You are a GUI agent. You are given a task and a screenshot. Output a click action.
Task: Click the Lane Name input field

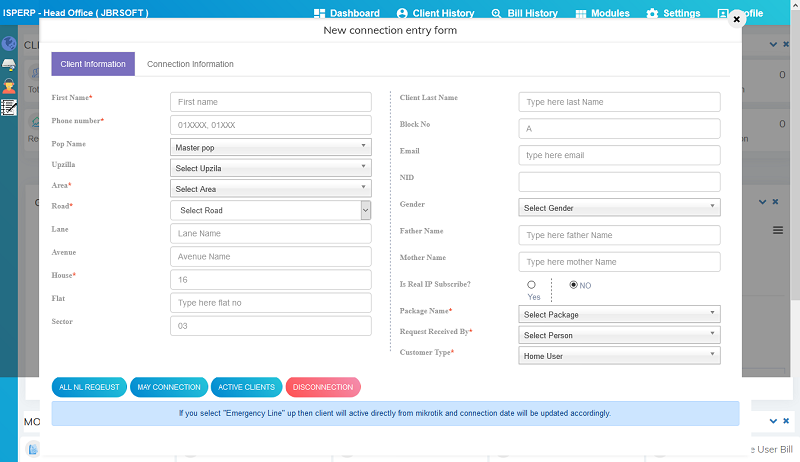pyautogui.click(x=270, y=234)
